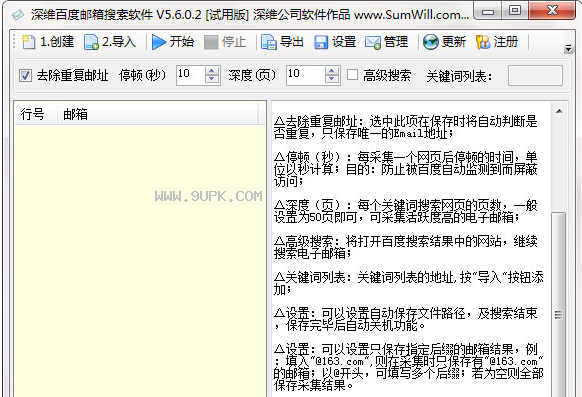Click the help text scrollbar up arrow

click(559, 111)
